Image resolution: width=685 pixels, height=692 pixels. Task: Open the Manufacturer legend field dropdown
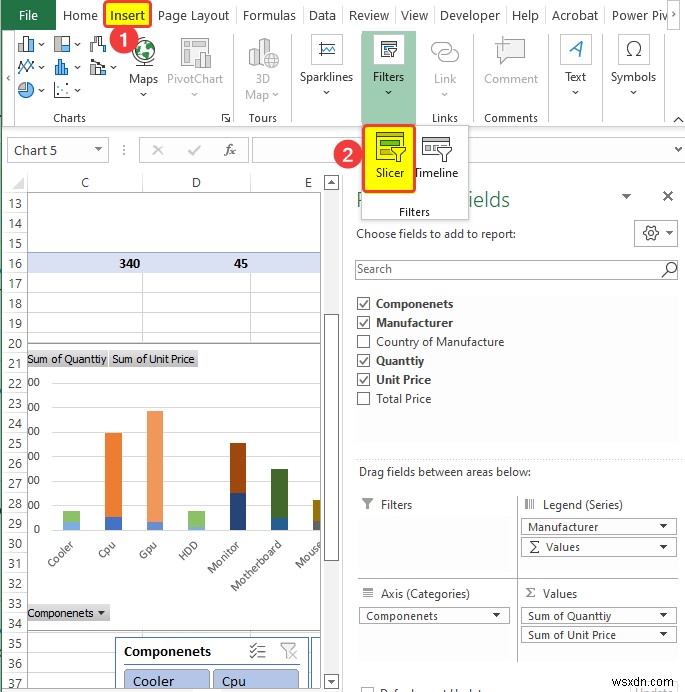pos(663,526)
